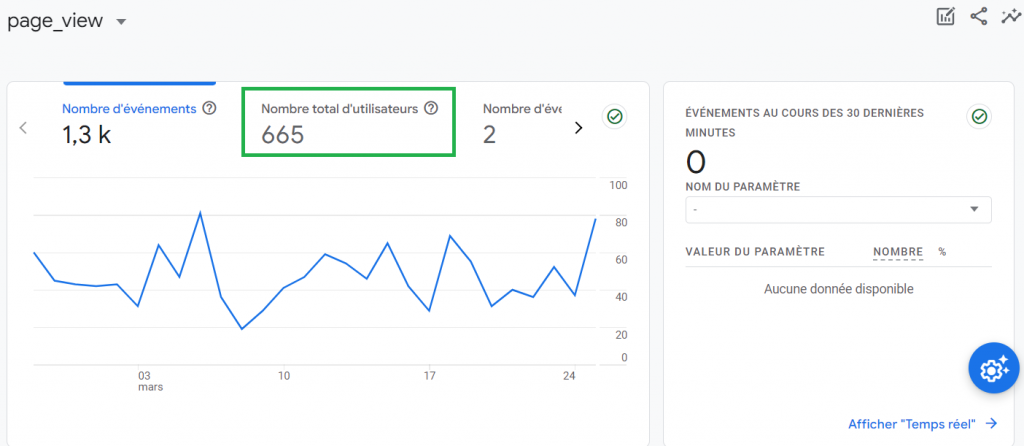Click the truncated third metric tab showing 2

(x=522, y=122)
